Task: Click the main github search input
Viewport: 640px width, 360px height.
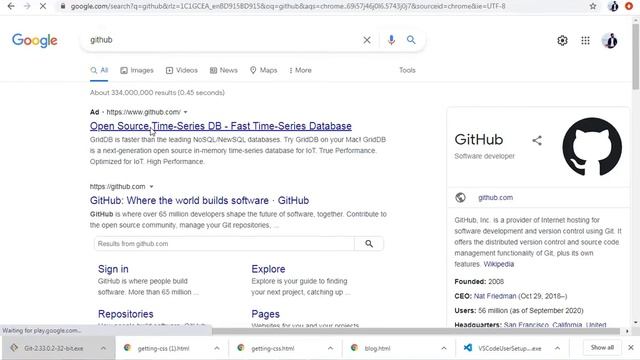Action: (x=224, y=40)
